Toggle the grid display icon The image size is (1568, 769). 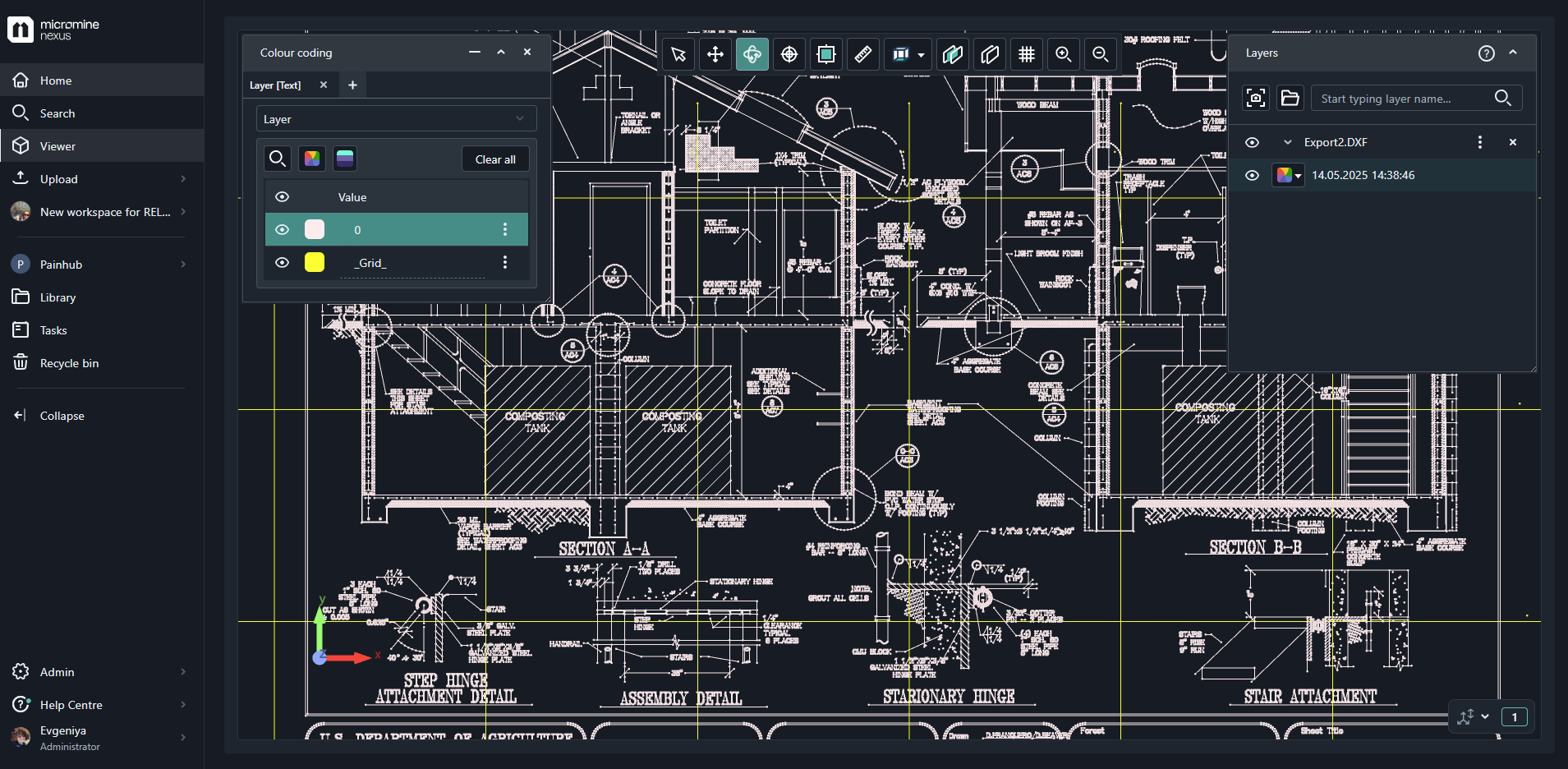pyautogui.click(x=1027, y=54)
